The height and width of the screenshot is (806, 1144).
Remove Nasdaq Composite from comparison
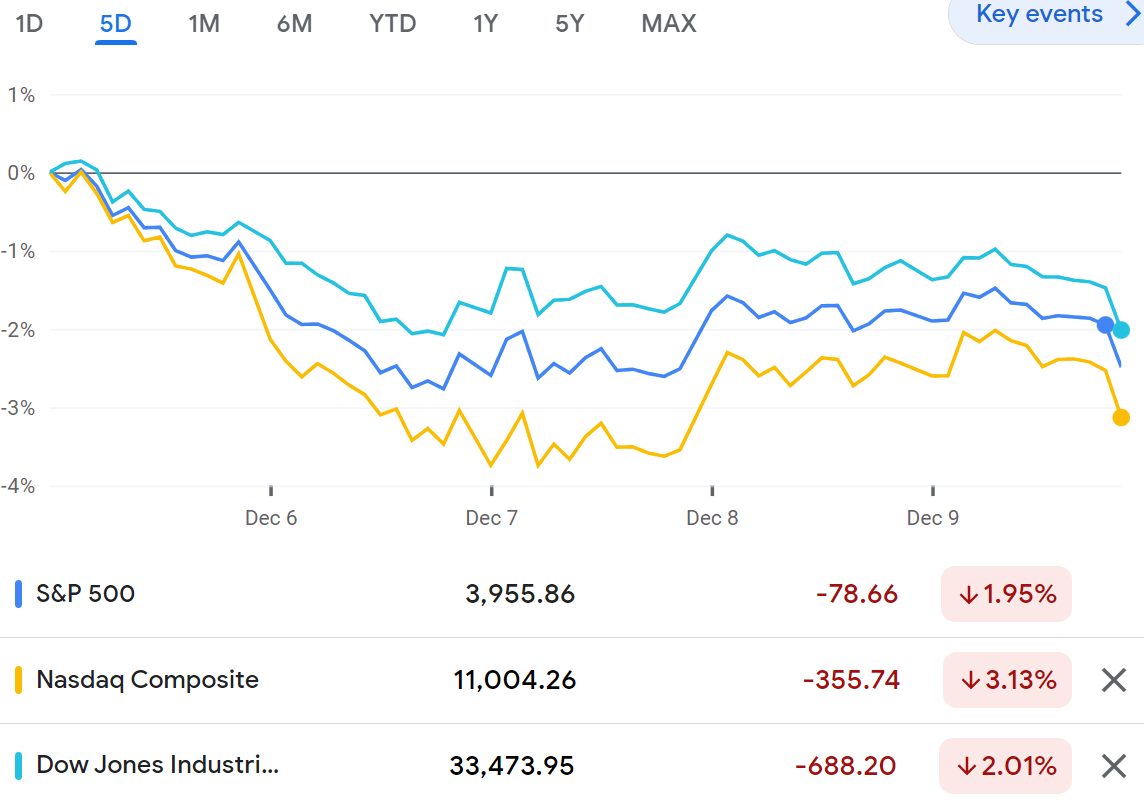(1113, 680)
